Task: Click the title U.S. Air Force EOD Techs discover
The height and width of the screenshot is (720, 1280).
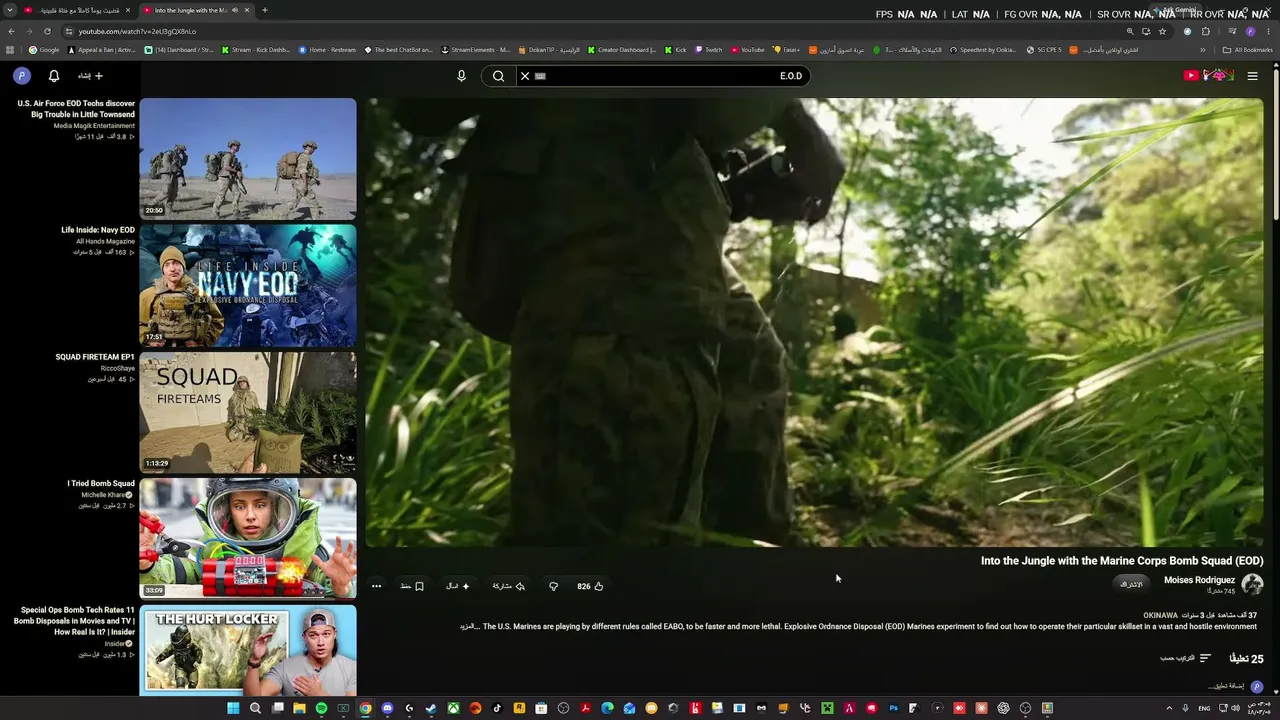Action: (x=76, y=109)
